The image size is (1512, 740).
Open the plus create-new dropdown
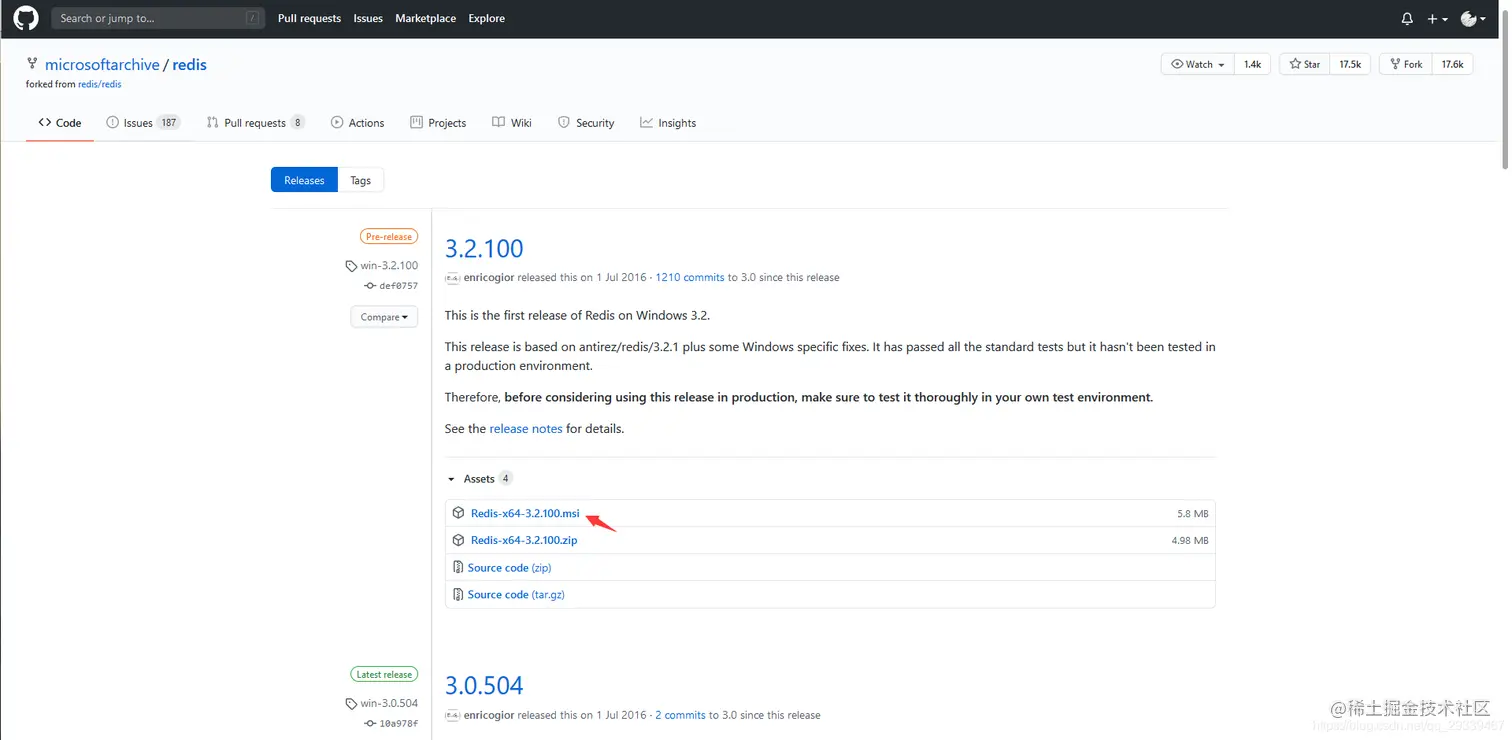click(x=1437, y=19)
